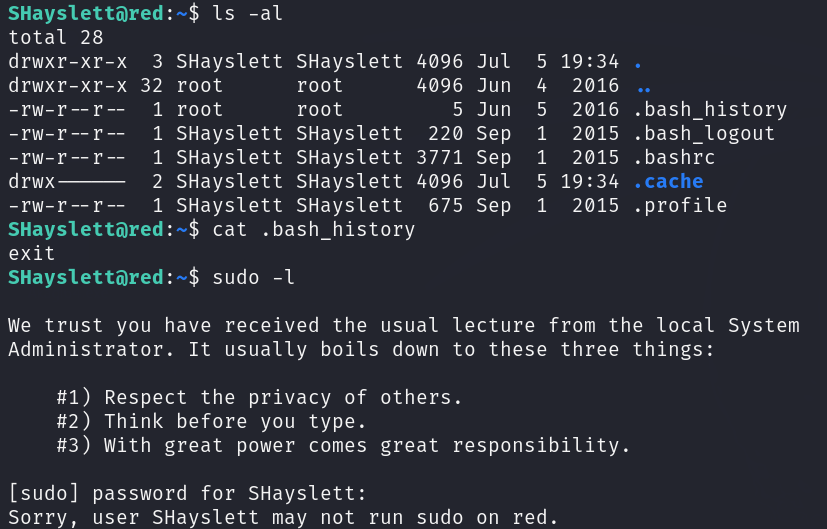Click the 'Respect the privacy of others' line
Viewport: 827px width, 529px height.
(259, 398)
